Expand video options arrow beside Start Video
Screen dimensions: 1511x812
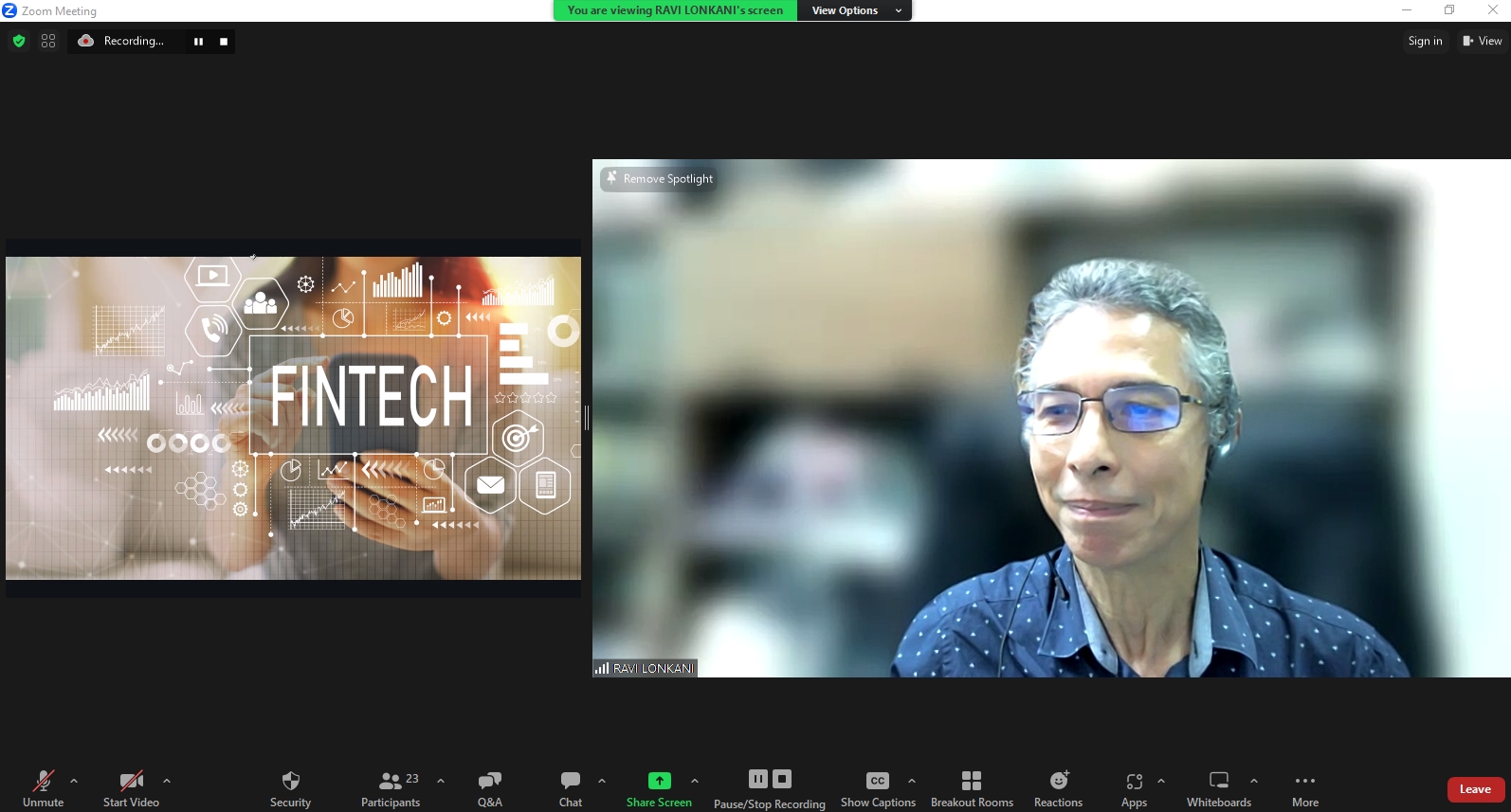click(x=167, y=781)
